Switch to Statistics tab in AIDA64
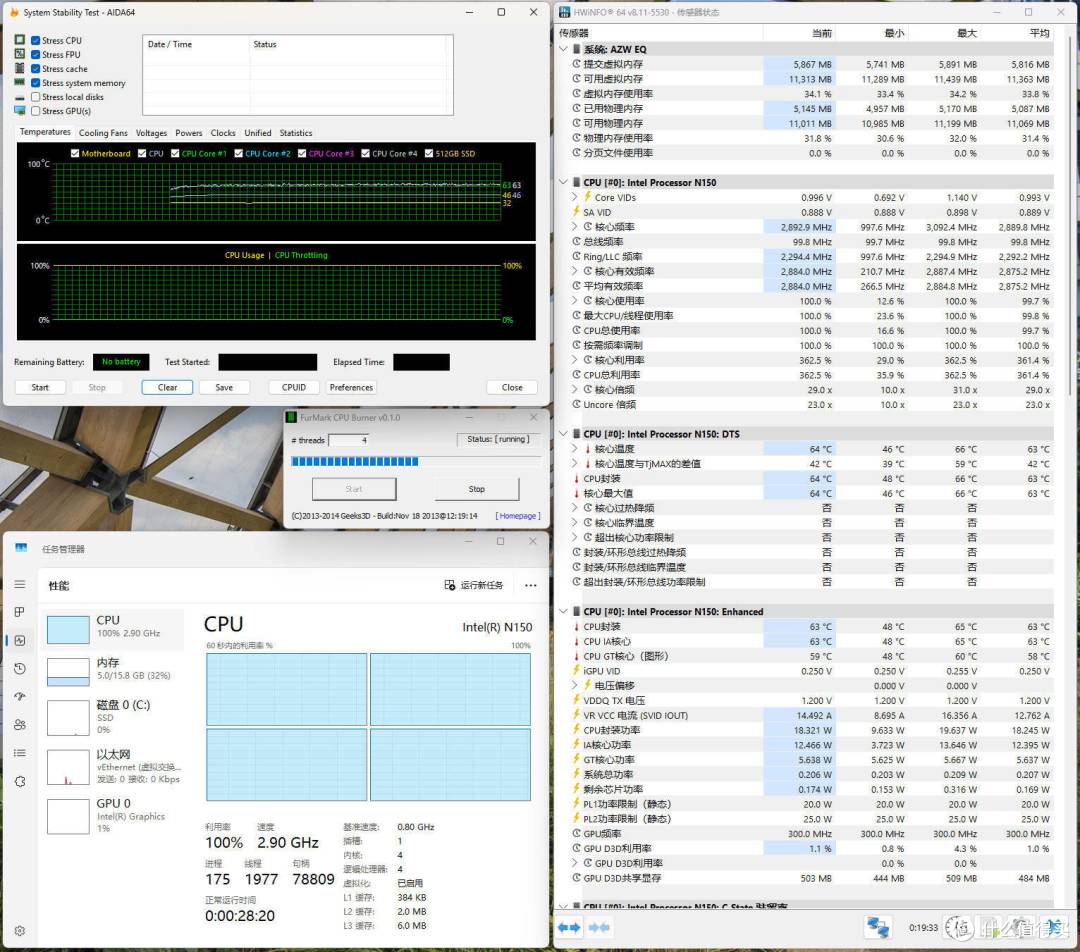Screen dimensions: 1080x952 click(295, 133)
